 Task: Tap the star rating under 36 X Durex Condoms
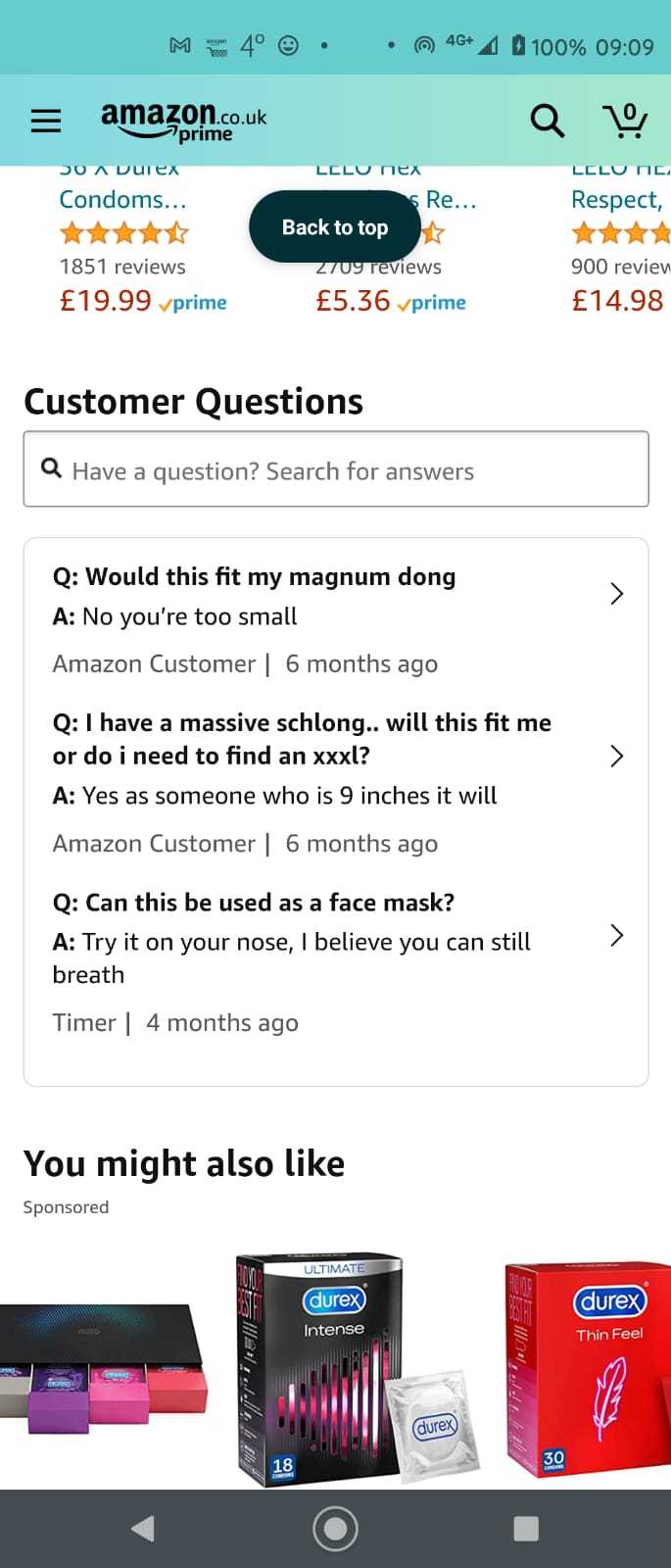pos(124,233)
